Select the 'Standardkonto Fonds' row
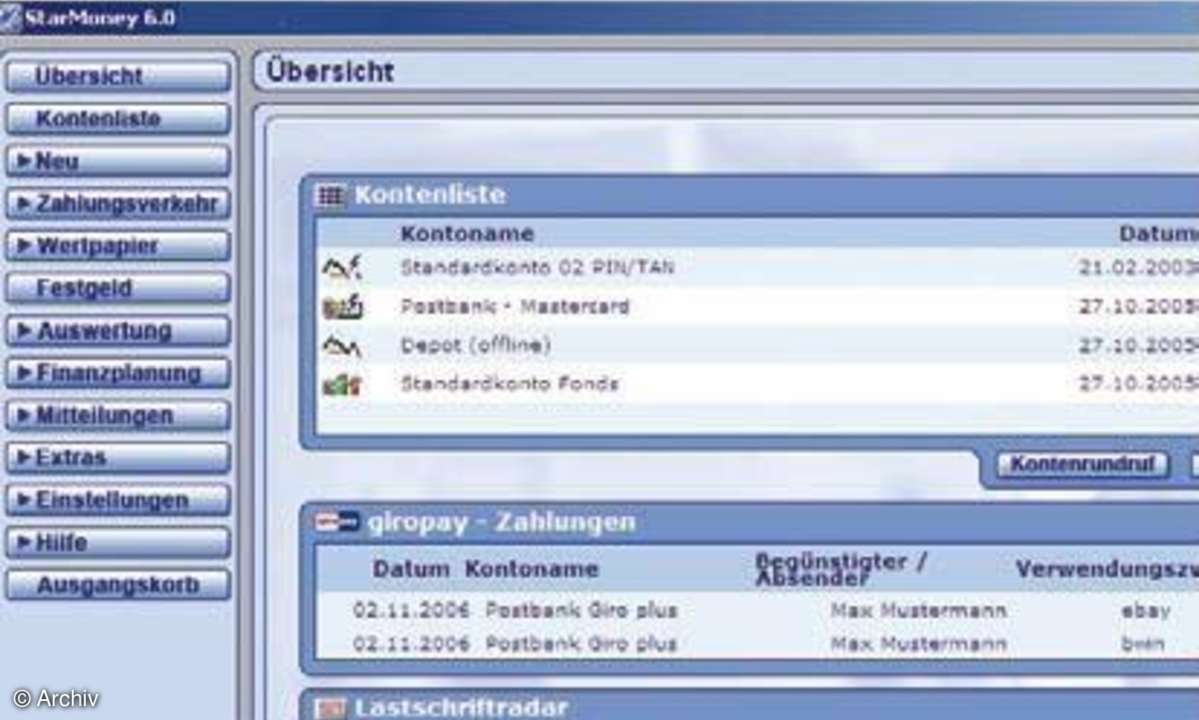This screenshot has width=1199, height=720. point(757,384)
